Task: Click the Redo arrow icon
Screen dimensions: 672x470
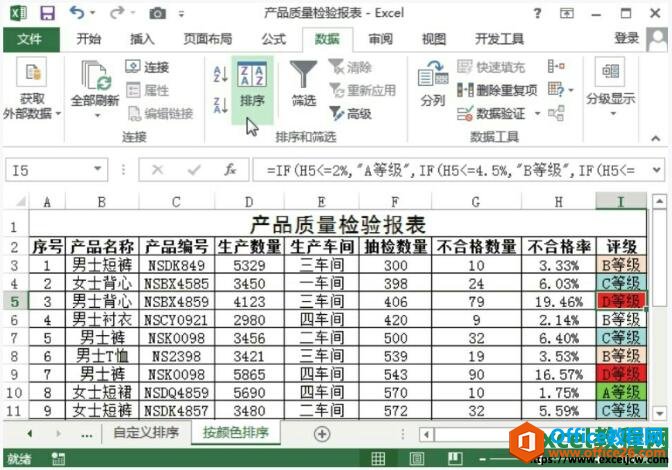Action: 117,13
